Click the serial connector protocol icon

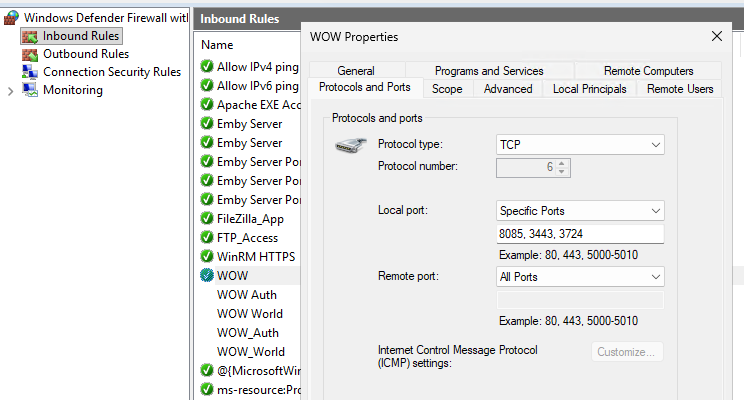(351, 145)
